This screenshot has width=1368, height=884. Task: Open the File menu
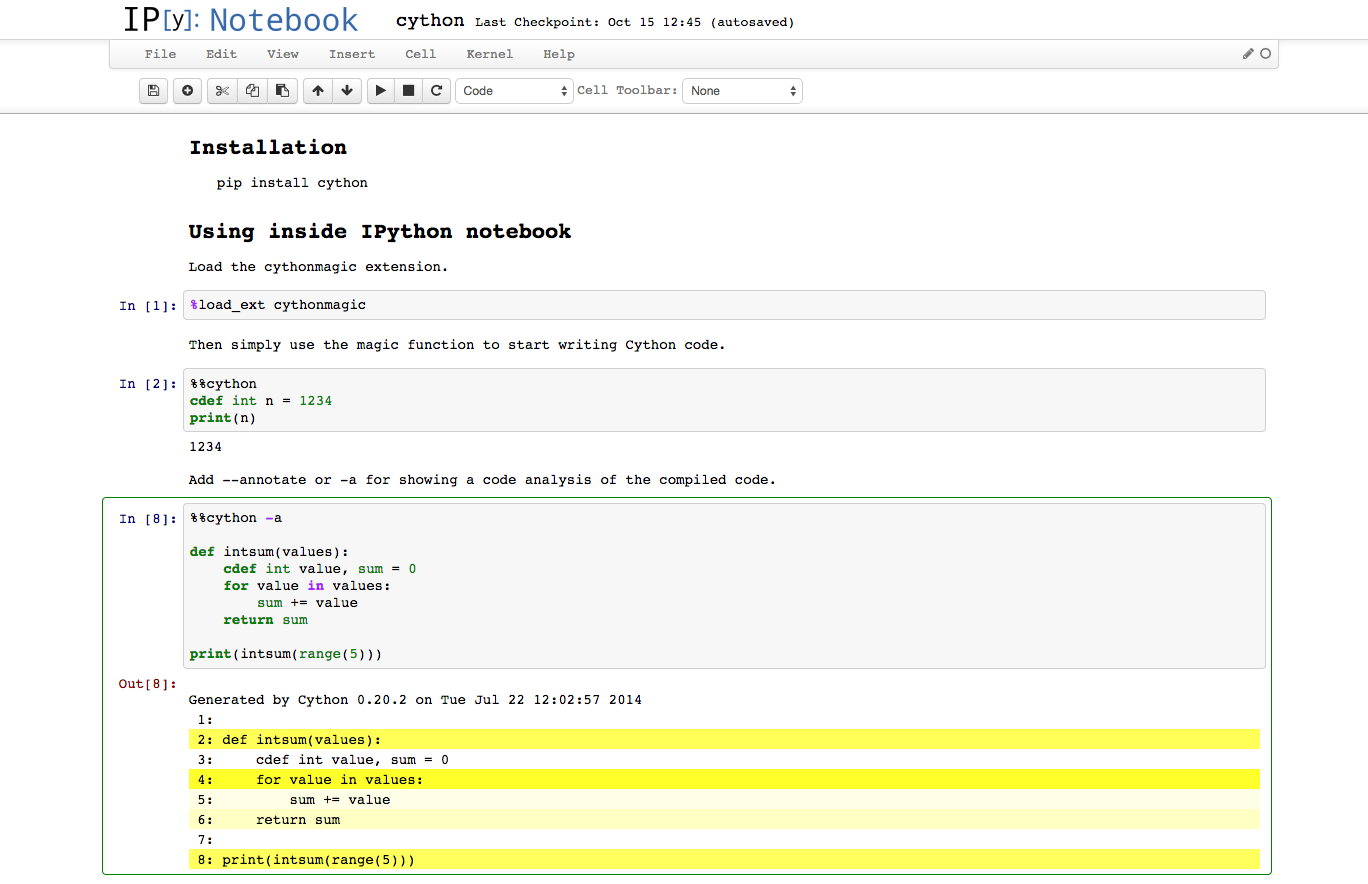[x=160, y=54]
